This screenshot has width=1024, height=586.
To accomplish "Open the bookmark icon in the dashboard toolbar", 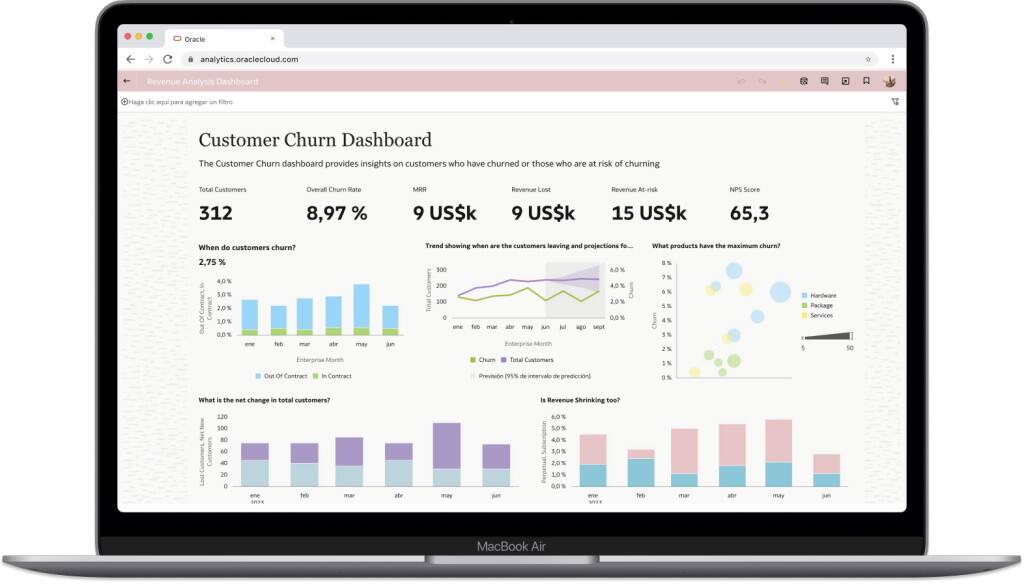I will 866,81.
